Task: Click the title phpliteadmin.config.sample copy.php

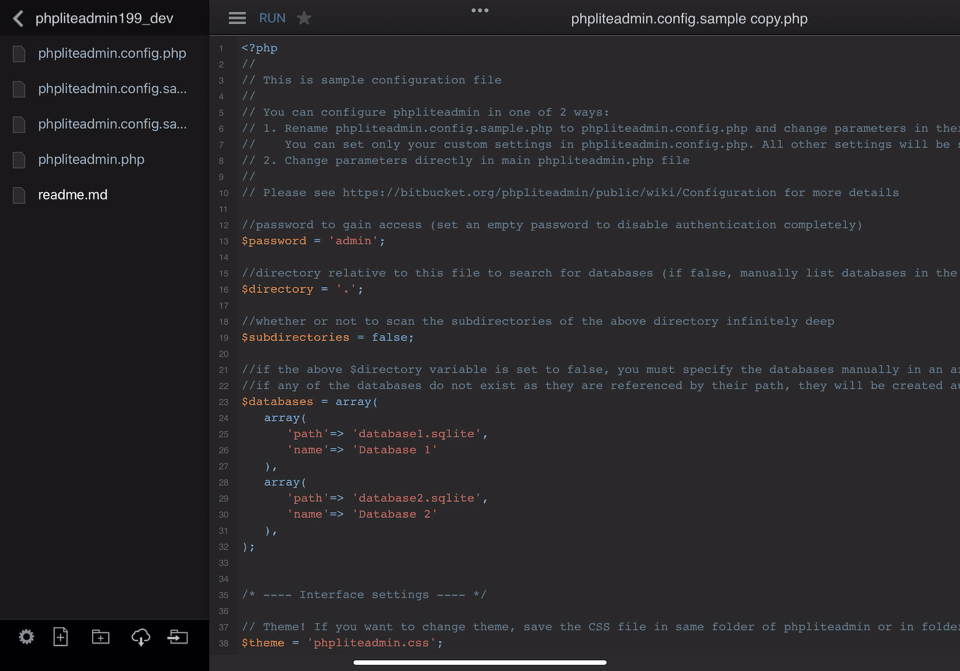Action: [689, 19]
